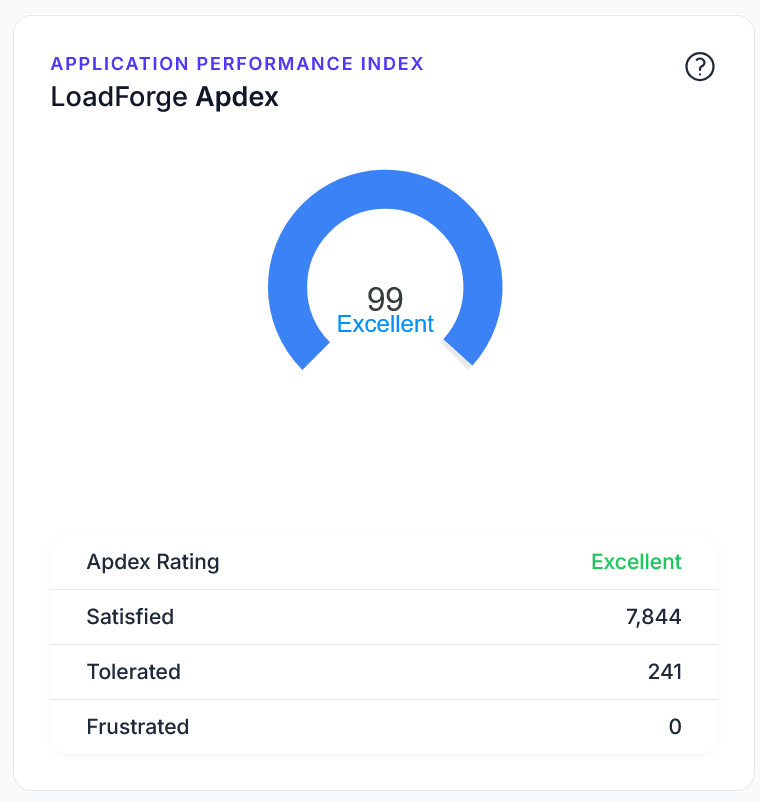Click the Satisfied count 7,844
The image size is (760, 802).
coord(654,617)
